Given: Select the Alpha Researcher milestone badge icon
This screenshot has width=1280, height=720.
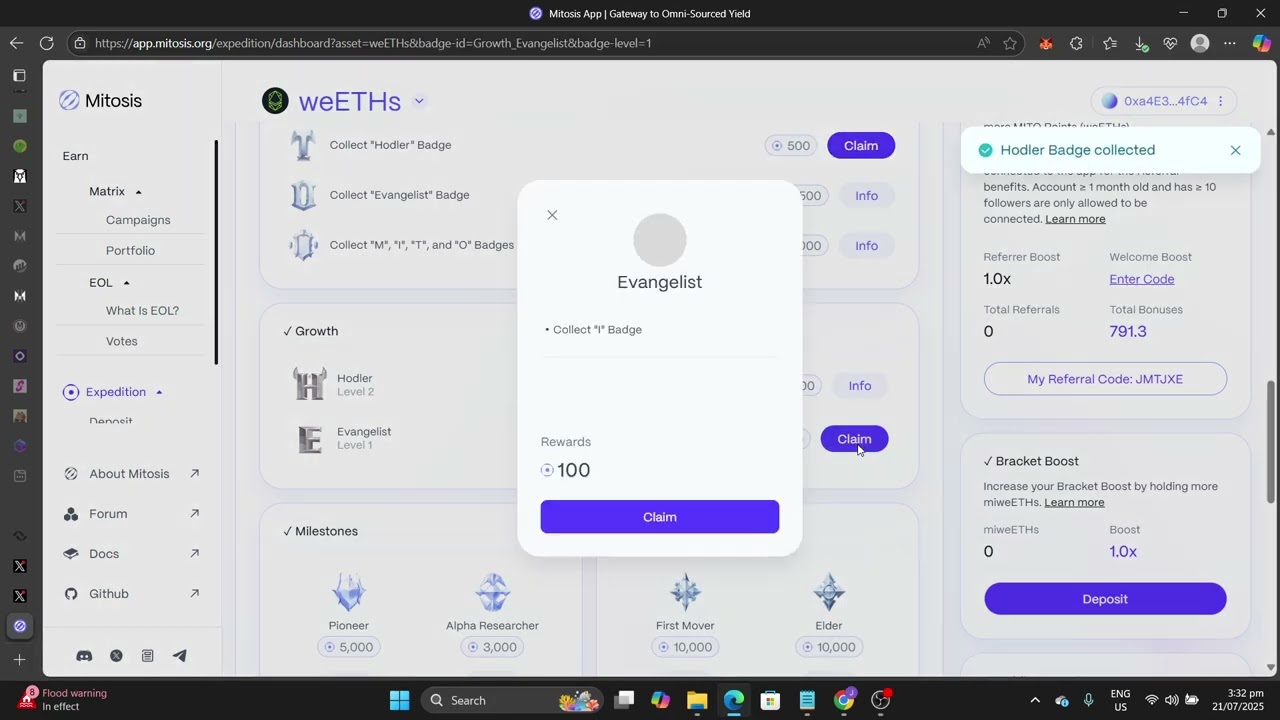Looking at the screenshot, I should coord(492,592).
